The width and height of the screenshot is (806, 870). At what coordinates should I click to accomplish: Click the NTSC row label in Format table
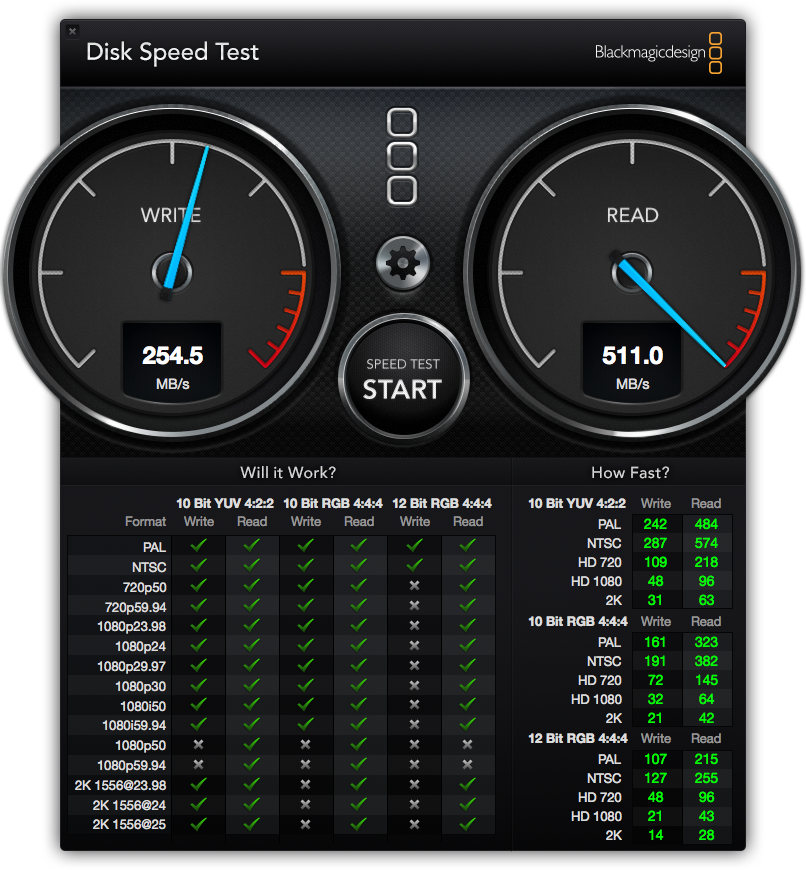pyautogui.click(x=149, y=567)
